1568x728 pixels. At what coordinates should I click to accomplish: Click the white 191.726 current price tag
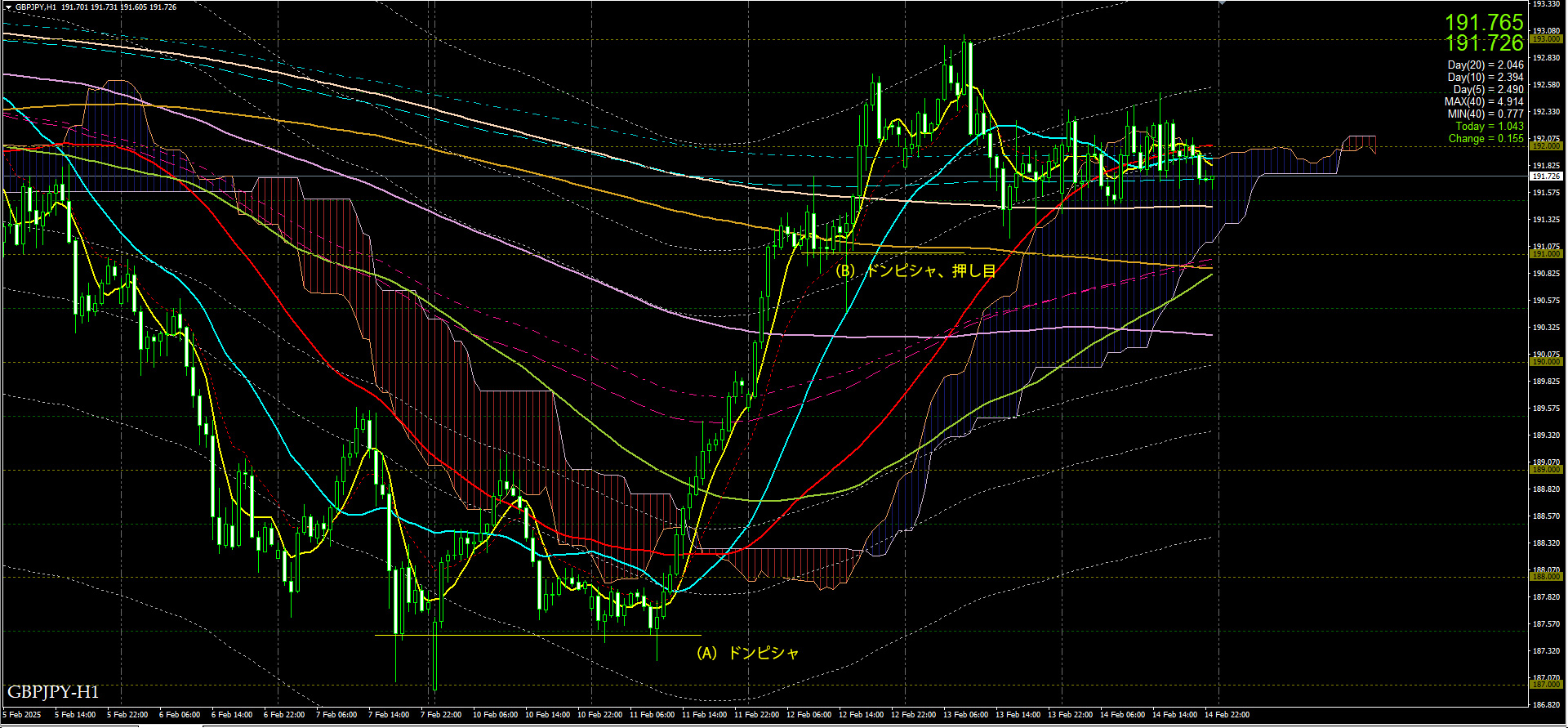[1545, 176]
